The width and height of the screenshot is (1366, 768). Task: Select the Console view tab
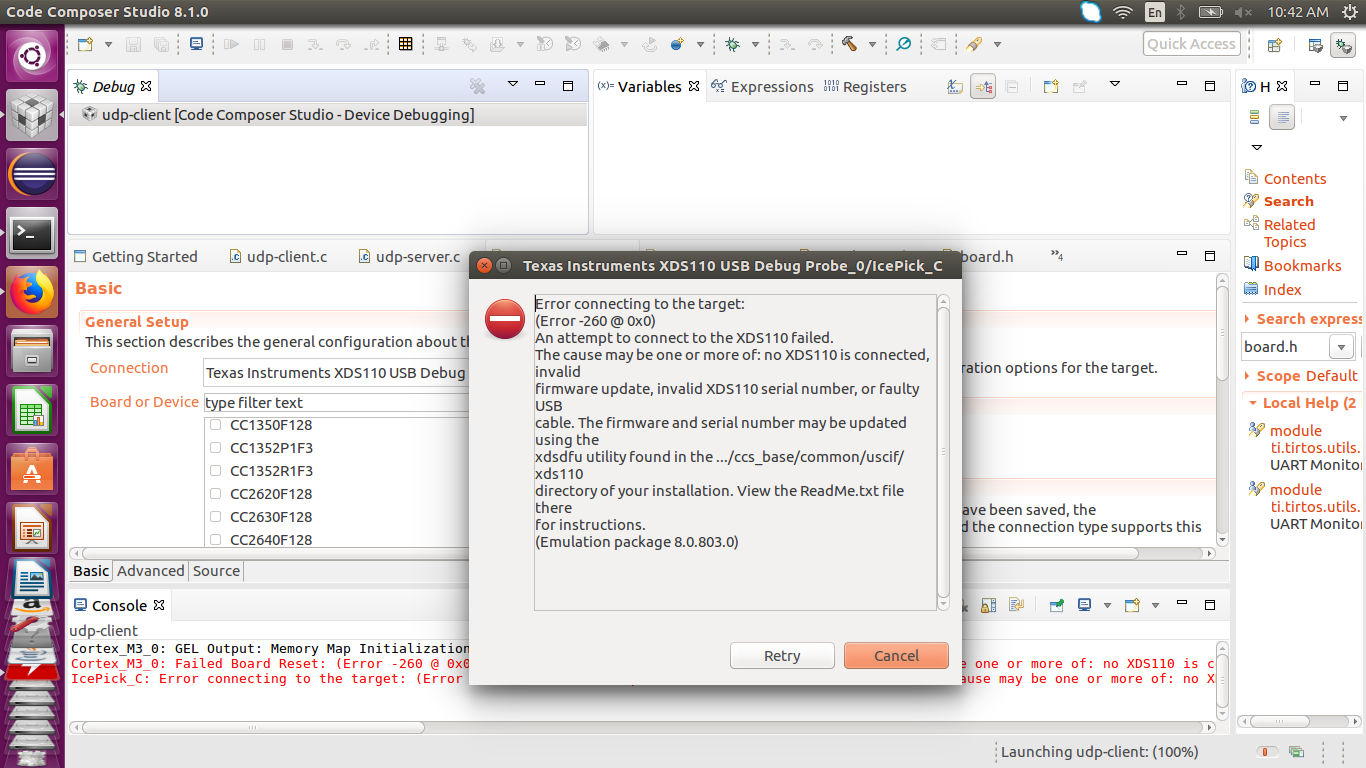click(120, 606)
